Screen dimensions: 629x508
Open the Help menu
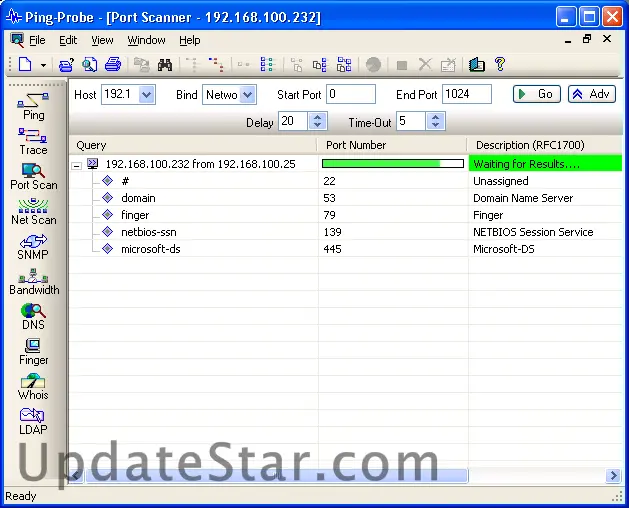(x=189, y=41)
